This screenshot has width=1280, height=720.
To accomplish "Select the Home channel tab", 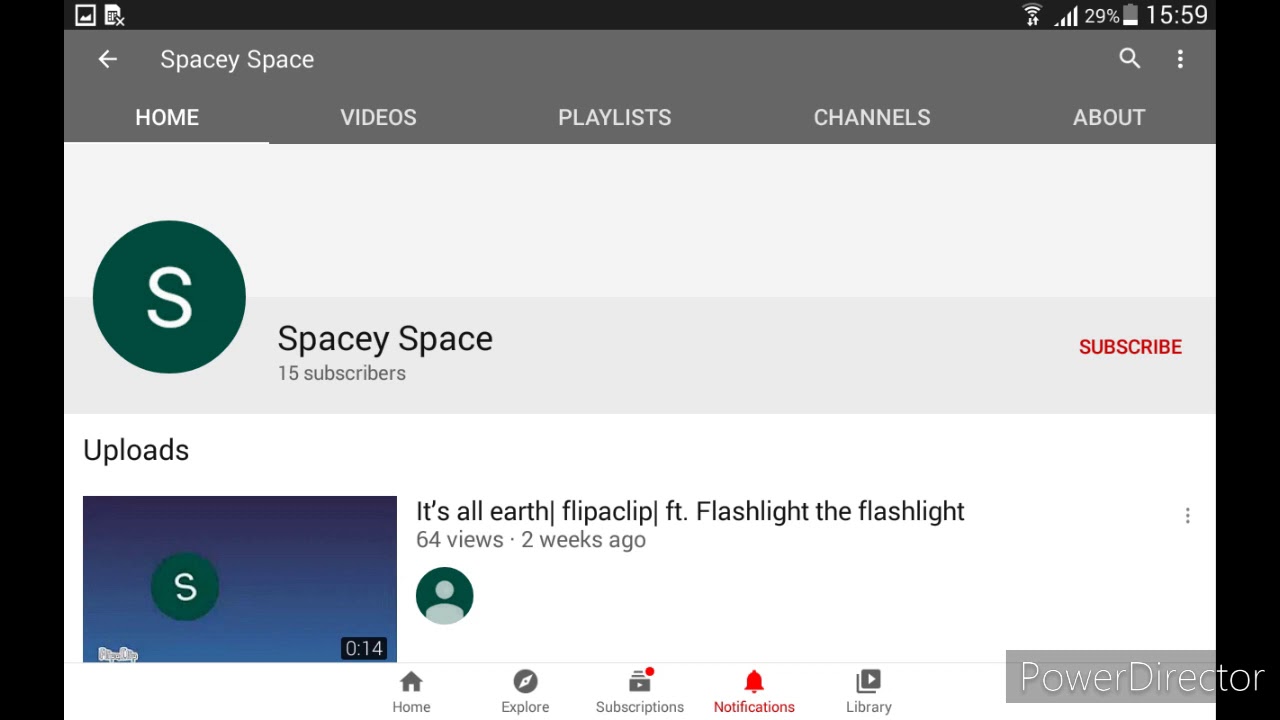I will click(x=167, y=117).
